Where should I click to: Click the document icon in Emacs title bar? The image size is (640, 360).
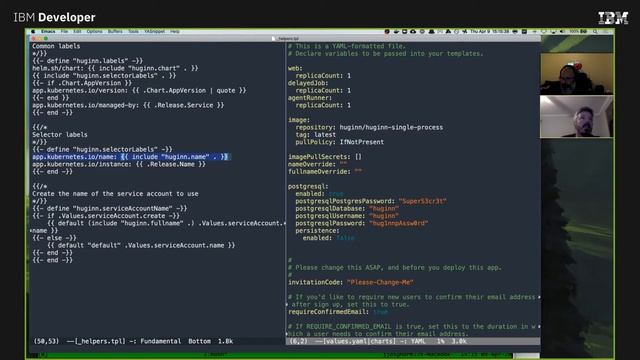click(x=274, y=39)
